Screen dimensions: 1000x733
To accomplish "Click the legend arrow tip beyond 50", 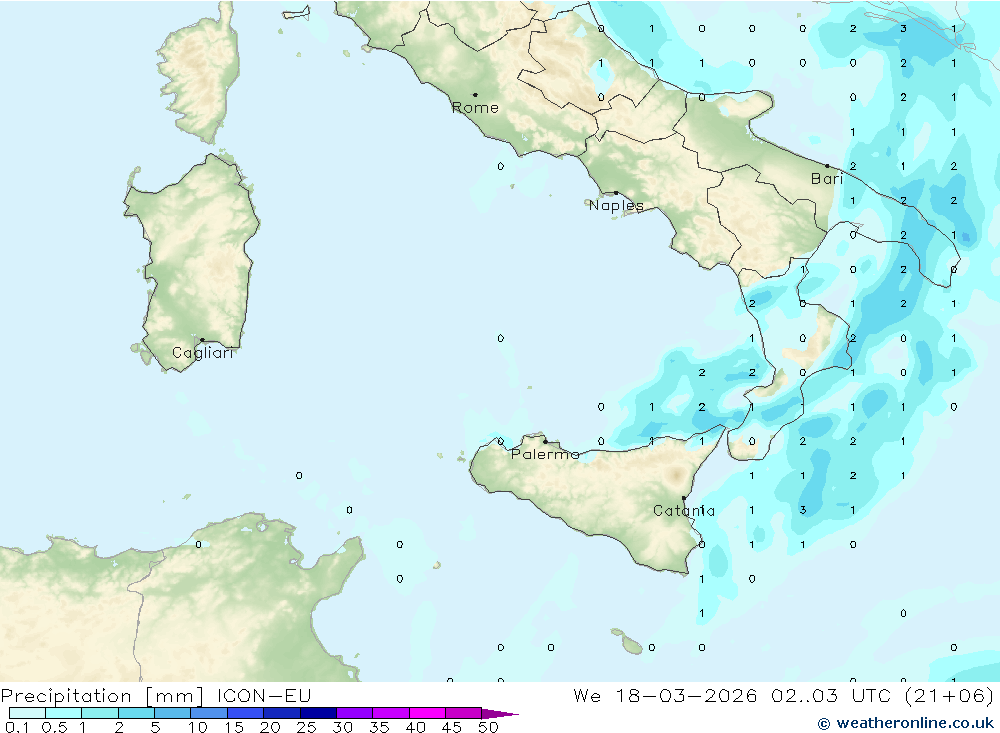I will point(501,714).
